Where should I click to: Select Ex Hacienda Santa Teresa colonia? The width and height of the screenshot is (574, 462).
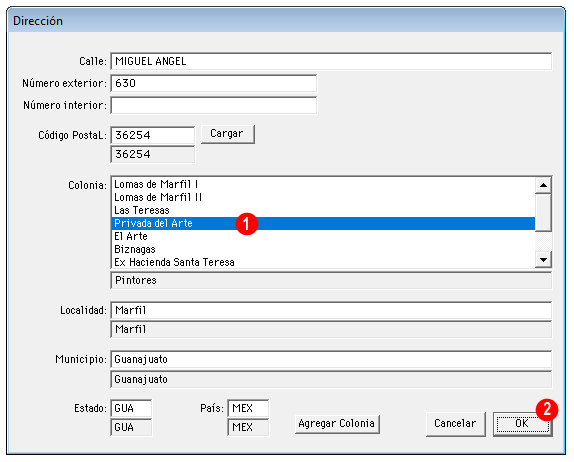(323, 262)
